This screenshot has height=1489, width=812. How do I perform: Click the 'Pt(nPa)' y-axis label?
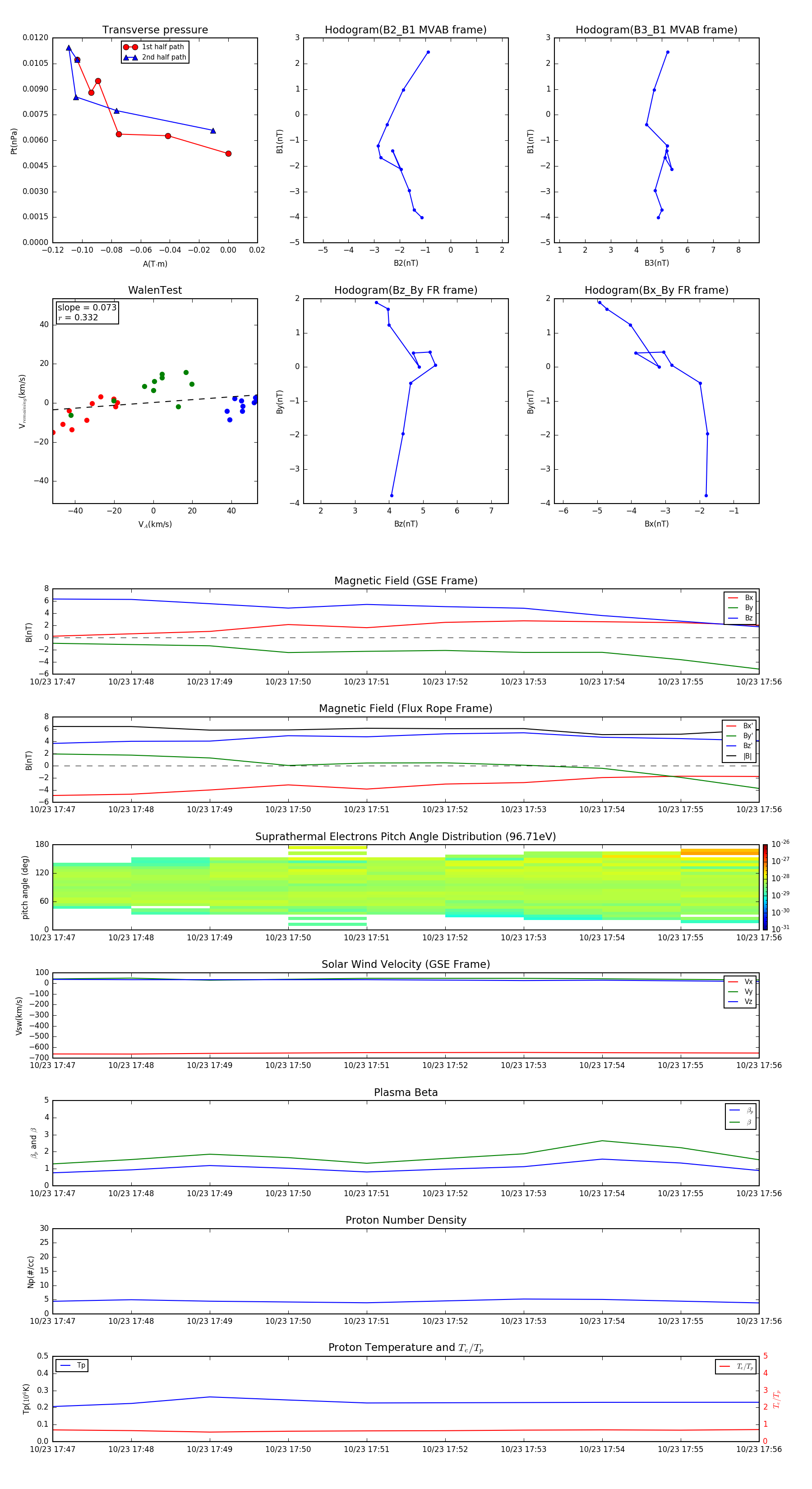[14, 141]
